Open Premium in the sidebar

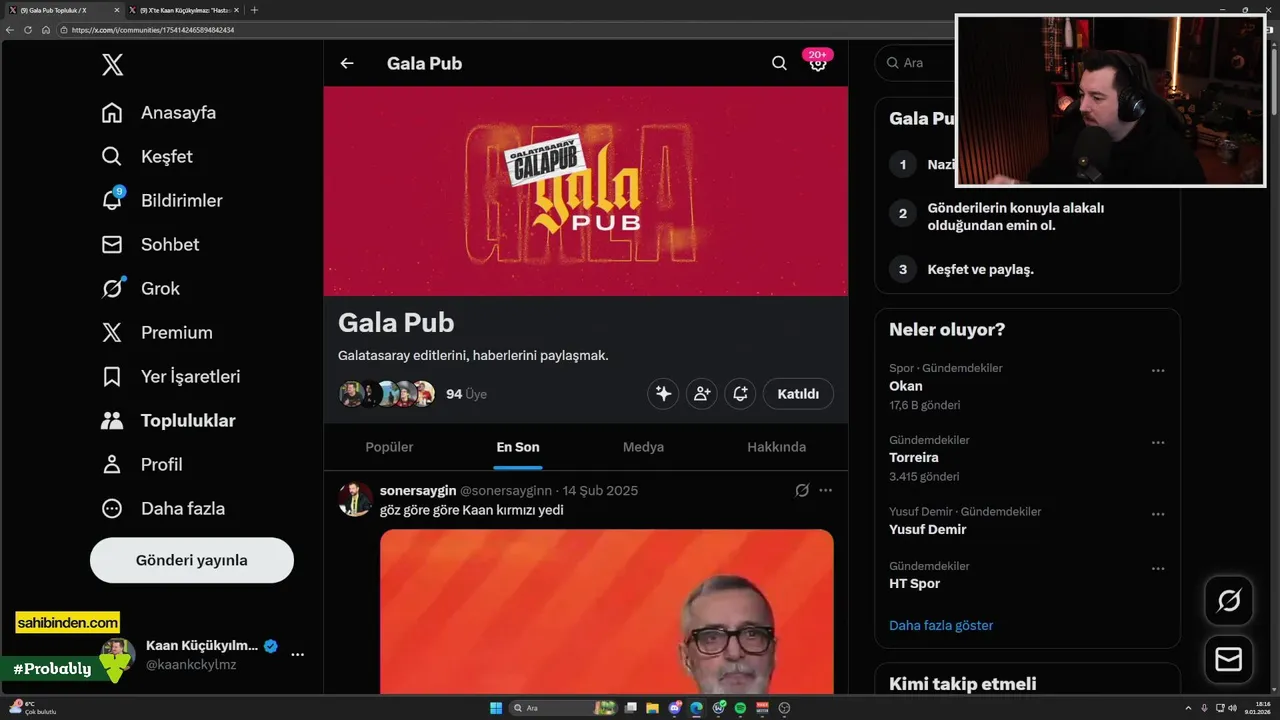click(157, 333)
